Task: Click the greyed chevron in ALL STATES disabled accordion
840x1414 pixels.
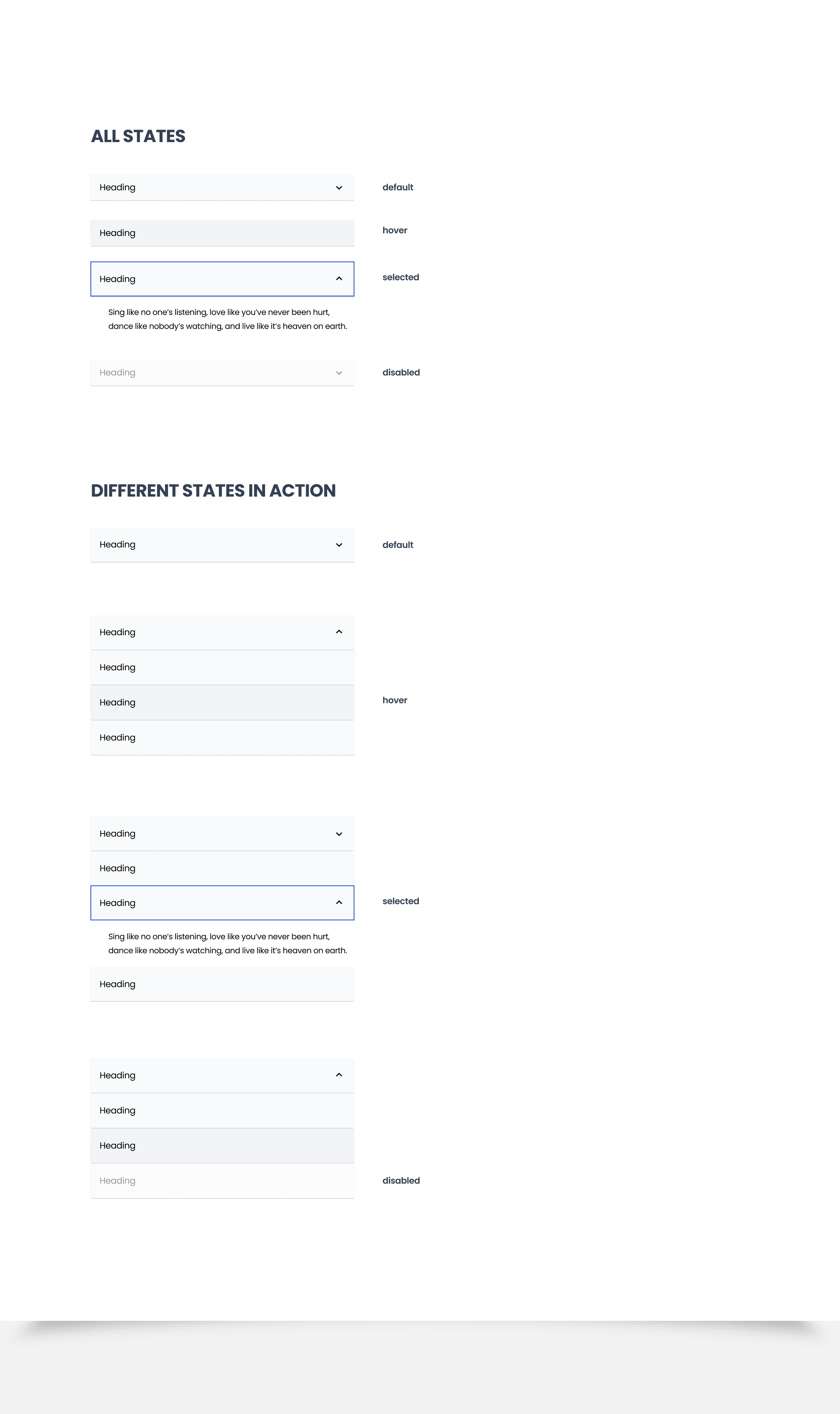Action: click(x=338, y=373)
